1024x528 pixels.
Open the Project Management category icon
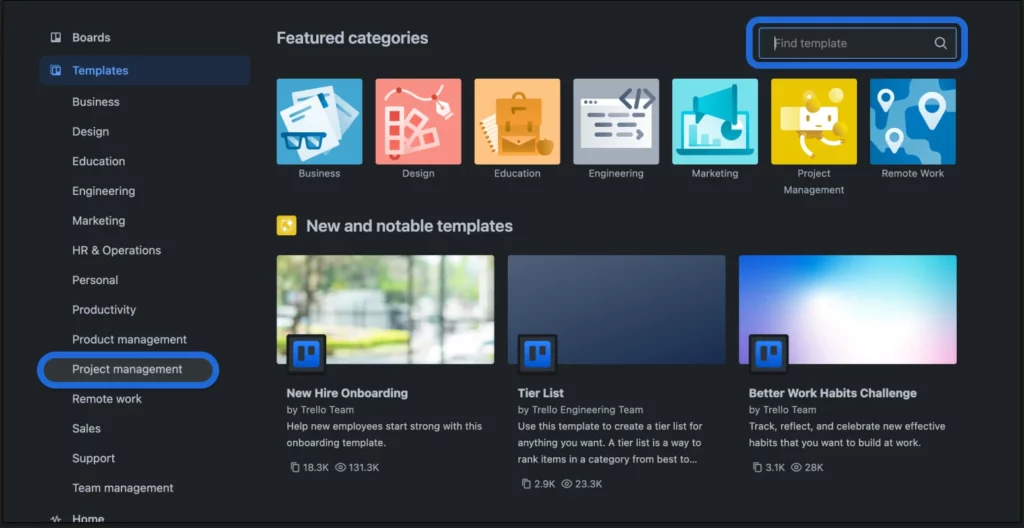tap(814, 122)
